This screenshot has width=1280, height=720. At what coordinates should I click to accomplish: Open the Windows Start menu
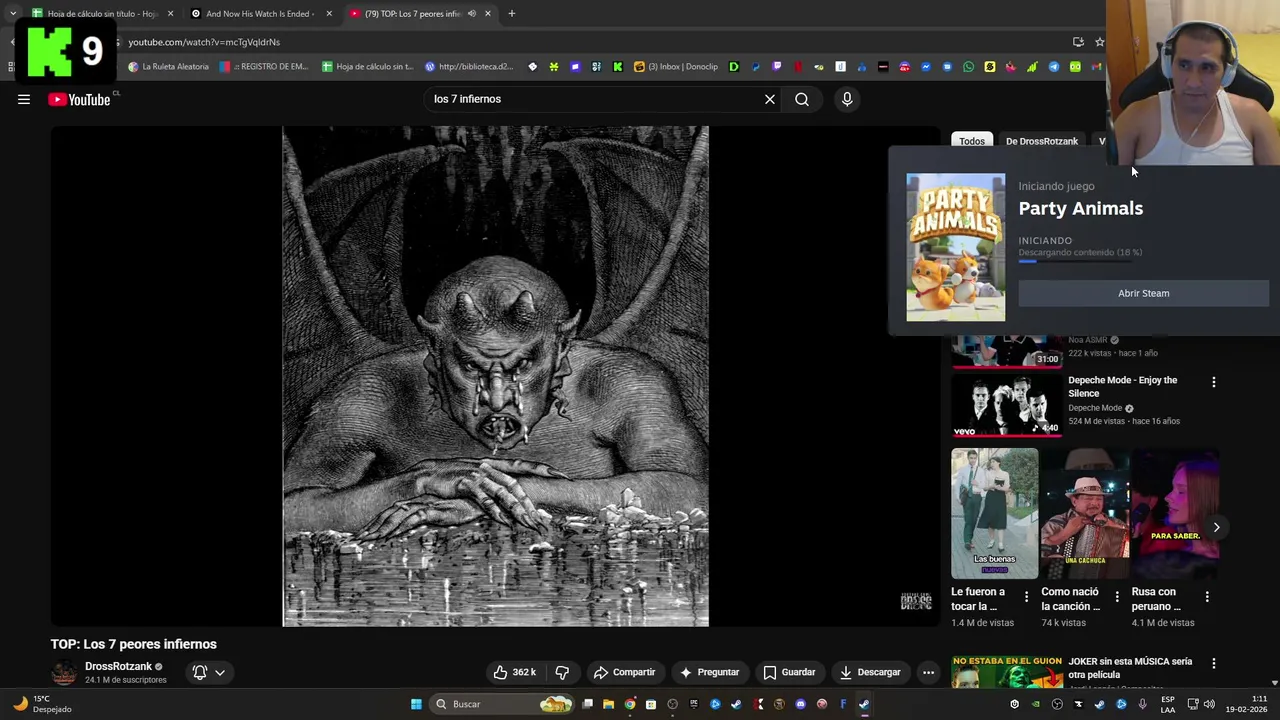[x=416, y=704]
